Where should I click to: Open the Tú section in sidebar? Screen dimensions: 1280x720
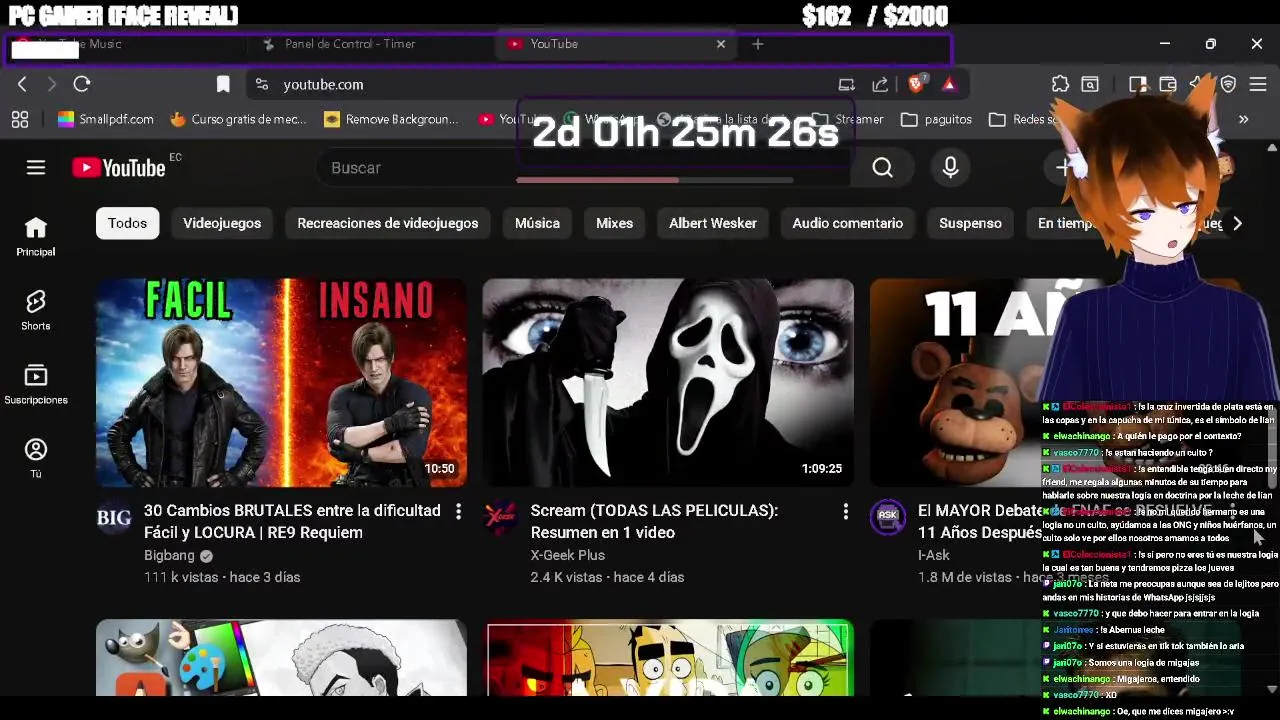[x=36, y=459]
